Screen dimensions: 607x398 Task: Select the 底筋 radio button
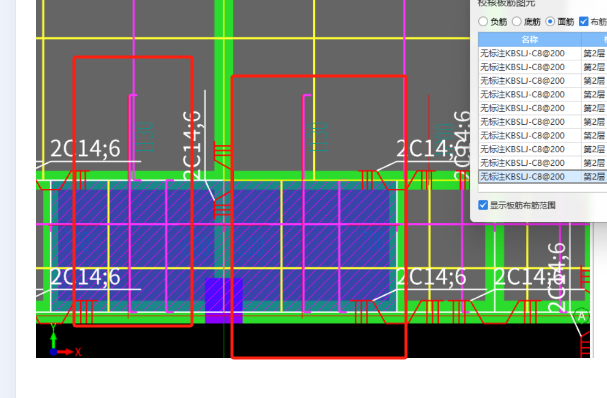click(516, 22)
